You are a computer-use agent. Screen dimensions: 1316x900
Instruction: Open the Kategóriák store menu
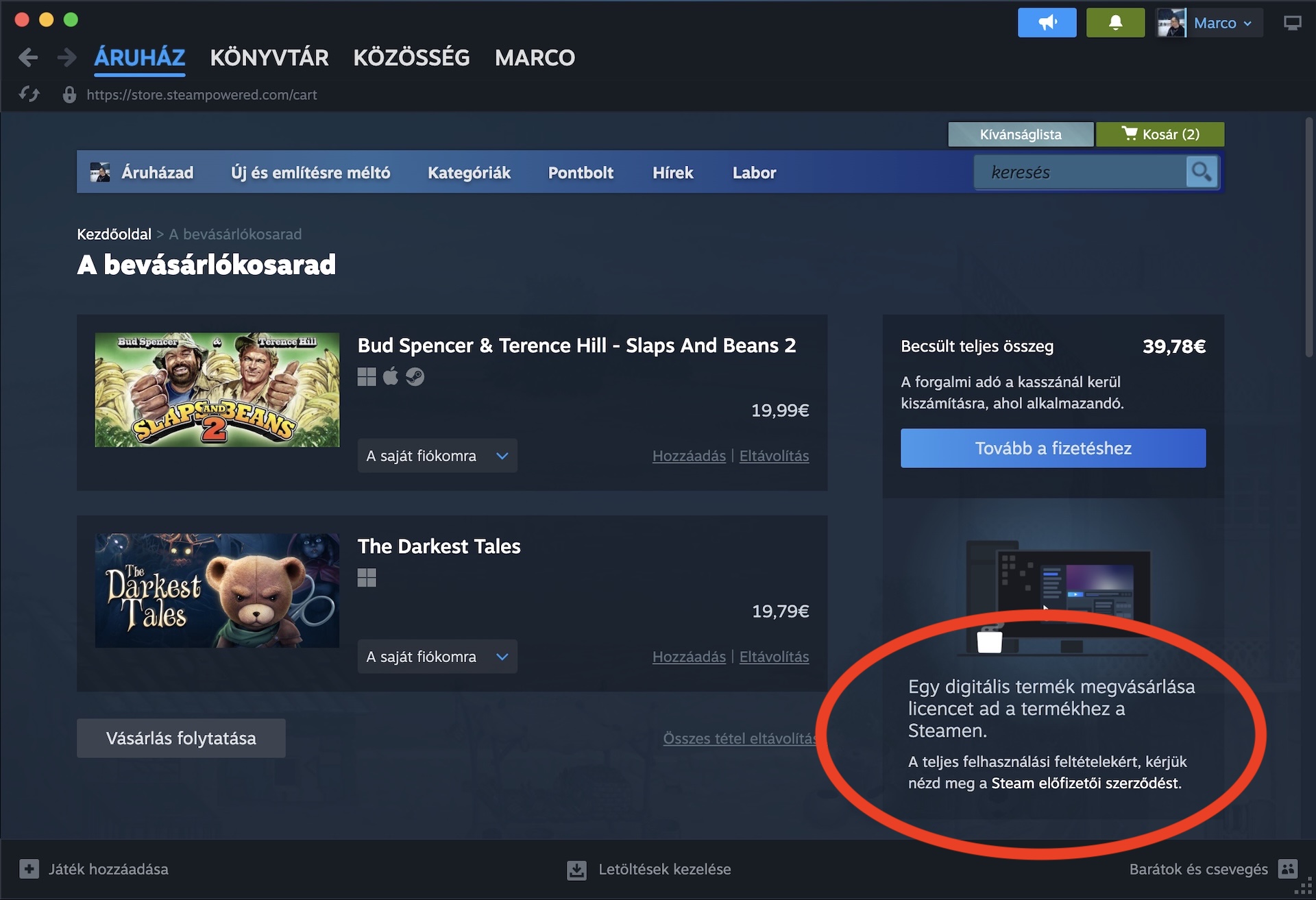click(x=469, y=173)
